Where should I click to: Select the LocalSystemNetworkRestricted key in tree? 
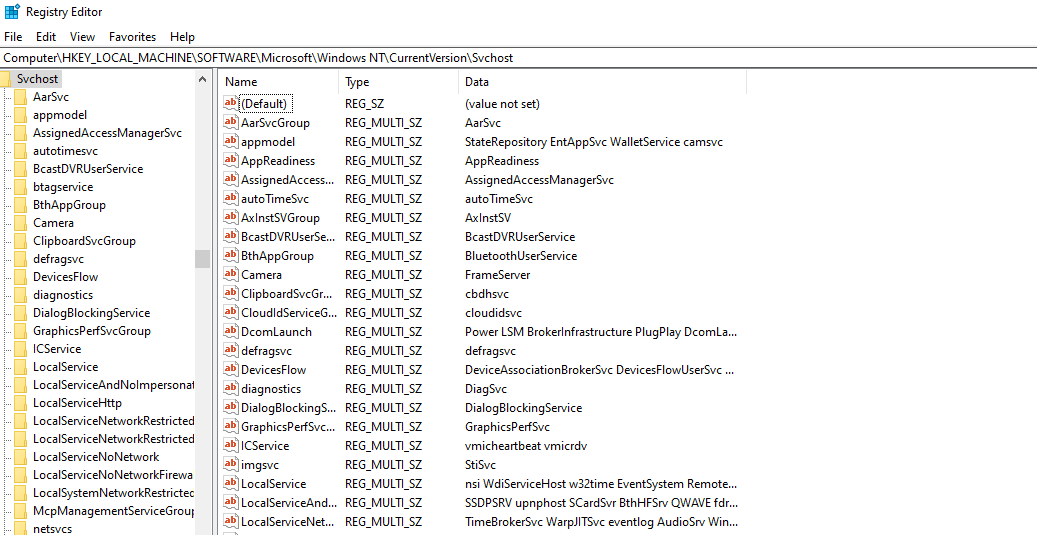pyautogui.click(x=113, y=493)
